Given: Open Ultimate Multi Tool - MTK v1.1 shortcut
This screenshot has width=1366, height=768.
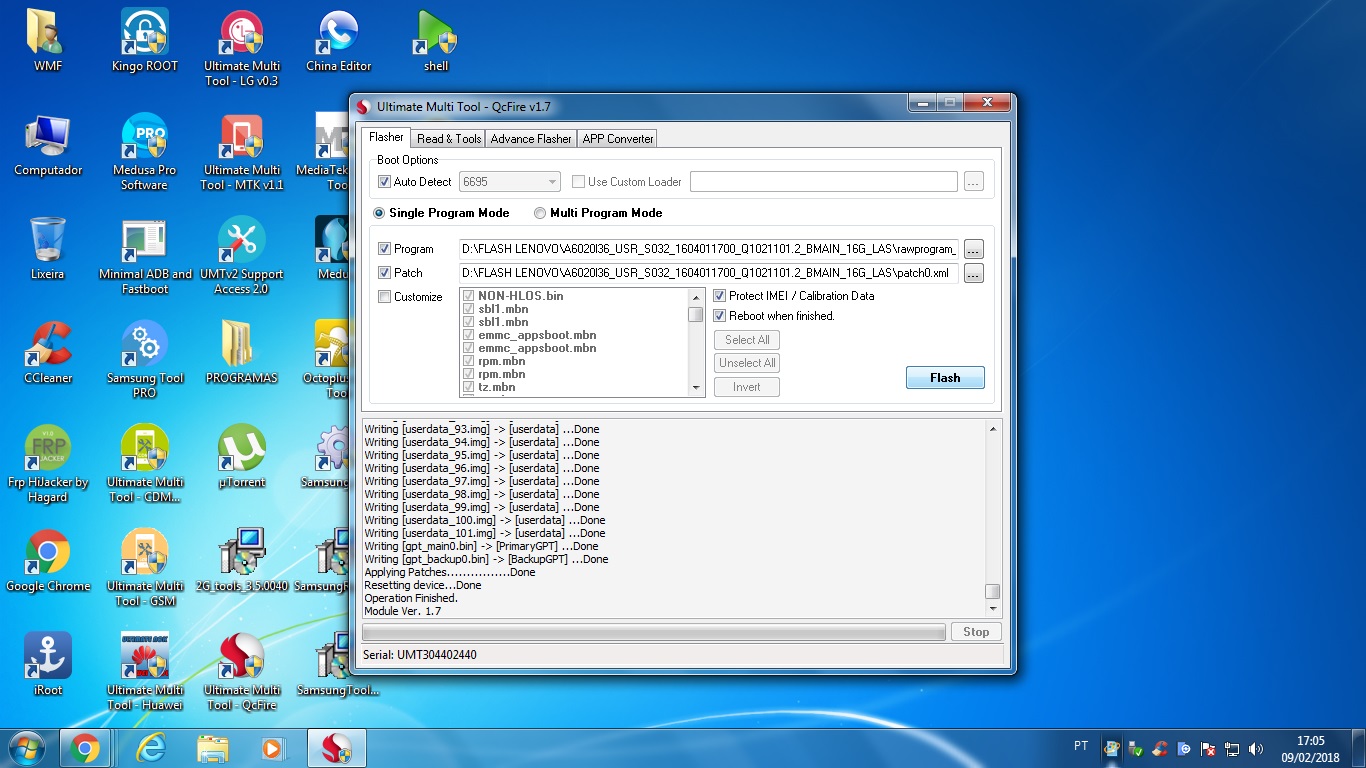Looking at the screenshot, I should click(241, 152).
